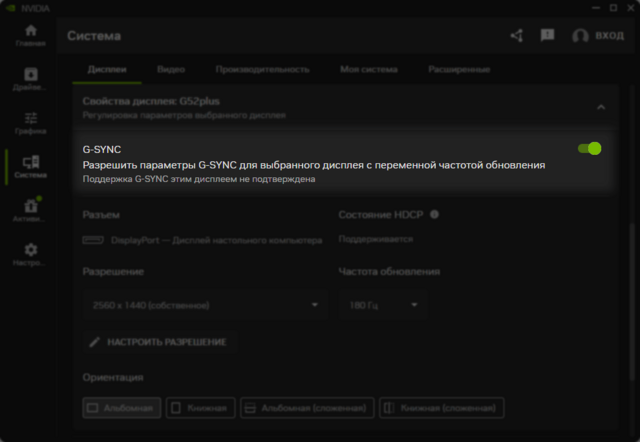Switch to the Дисплеи tab
Viewport: 640px width, 442px height.
[107, 69]
